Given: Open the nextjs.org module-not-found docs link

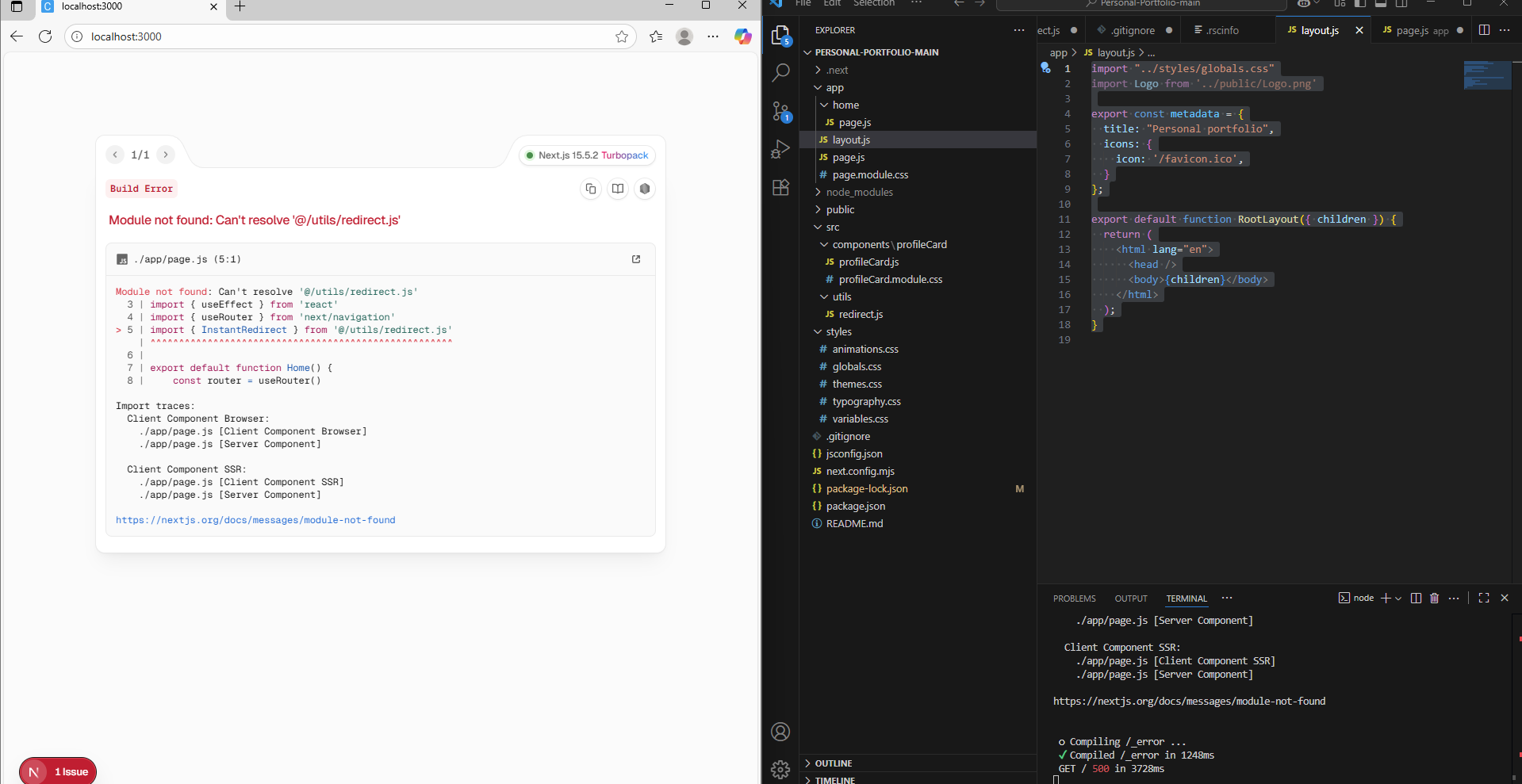Looking at the screenshot, I should coord(255,520).
